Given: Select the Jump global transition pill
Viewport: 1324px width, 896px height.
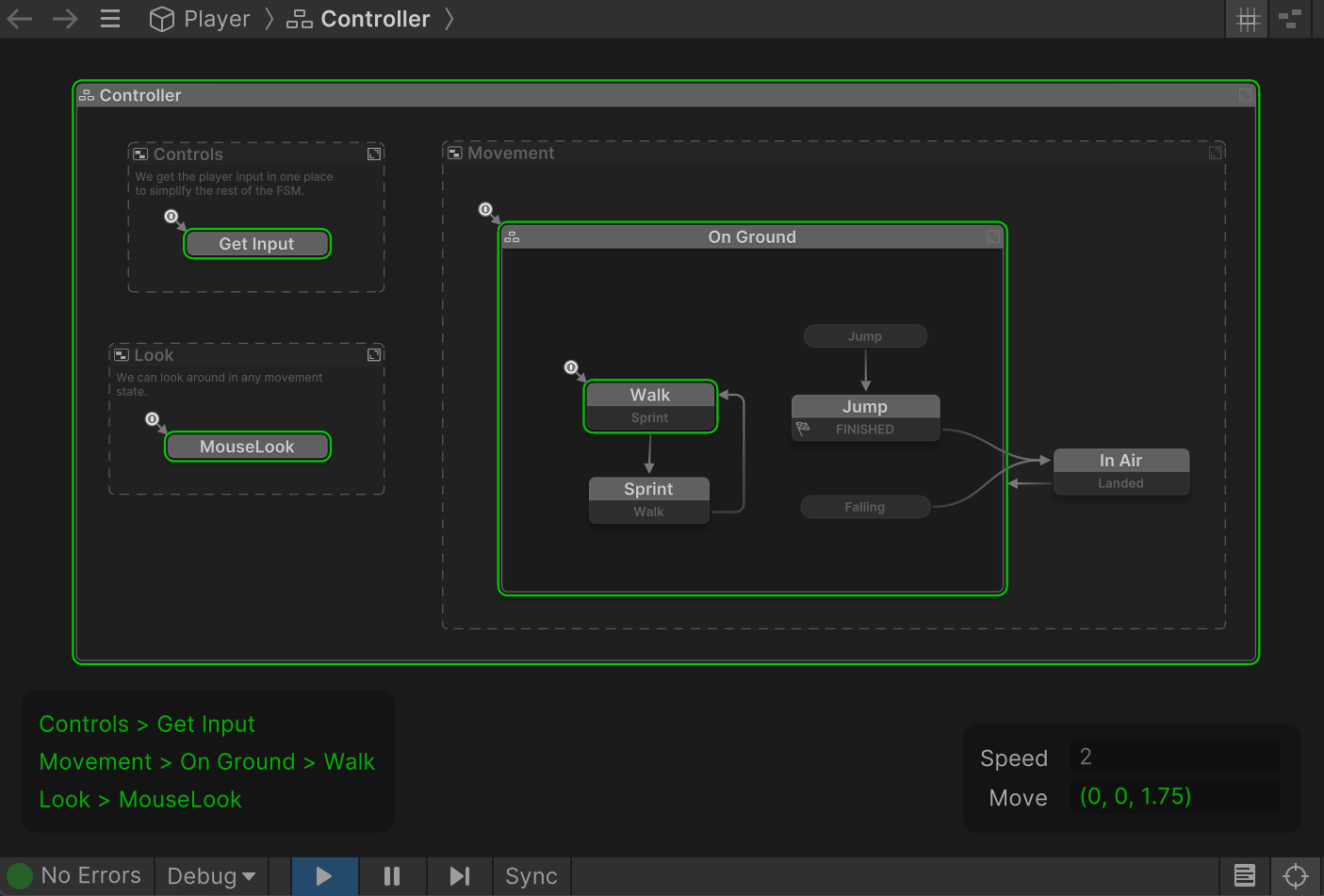Looking at the screenshot, I should point(865,336).
